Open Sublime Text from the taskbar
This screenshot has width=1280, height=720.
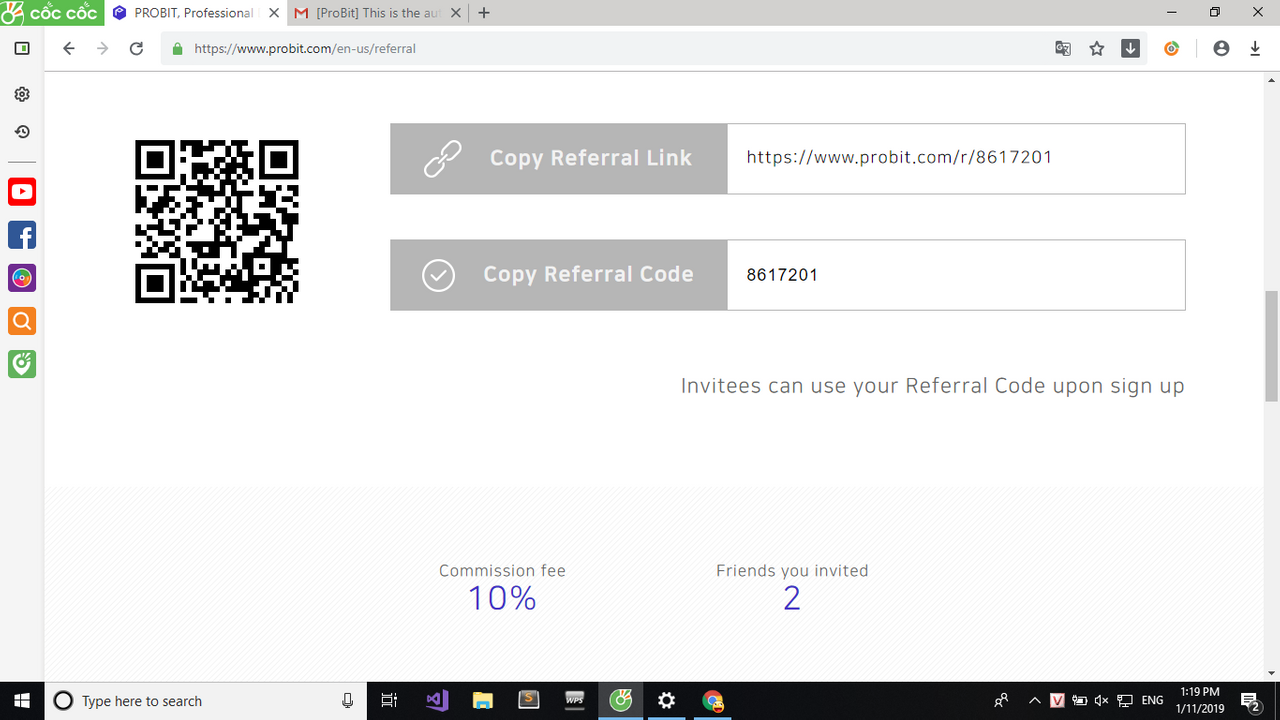(x=529, y=701)
